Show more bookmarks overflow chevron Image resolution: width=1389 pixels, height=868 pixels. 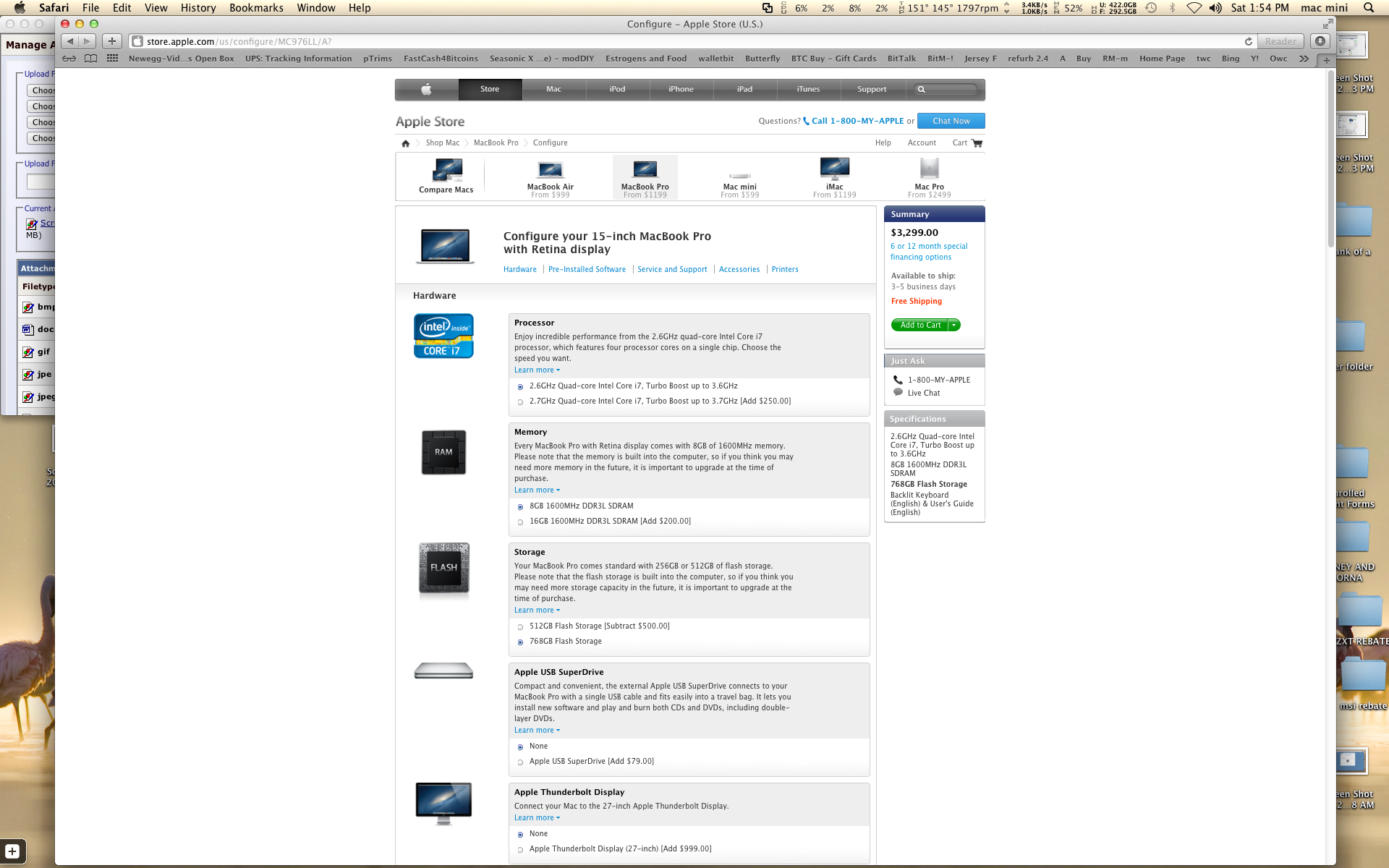[x=1304, y=59]
